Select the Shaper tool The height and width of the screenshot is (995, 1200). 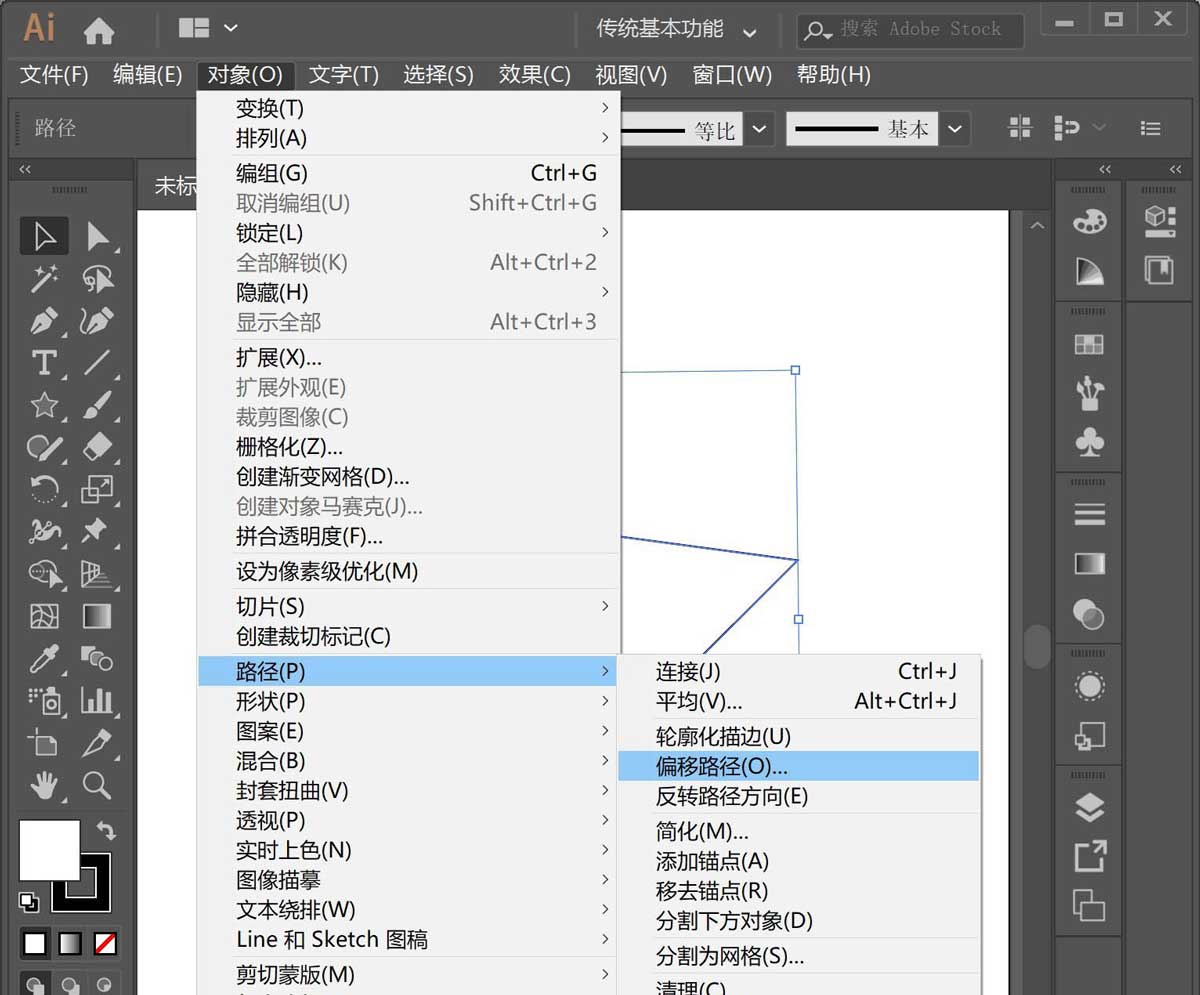tap(44, 447)
